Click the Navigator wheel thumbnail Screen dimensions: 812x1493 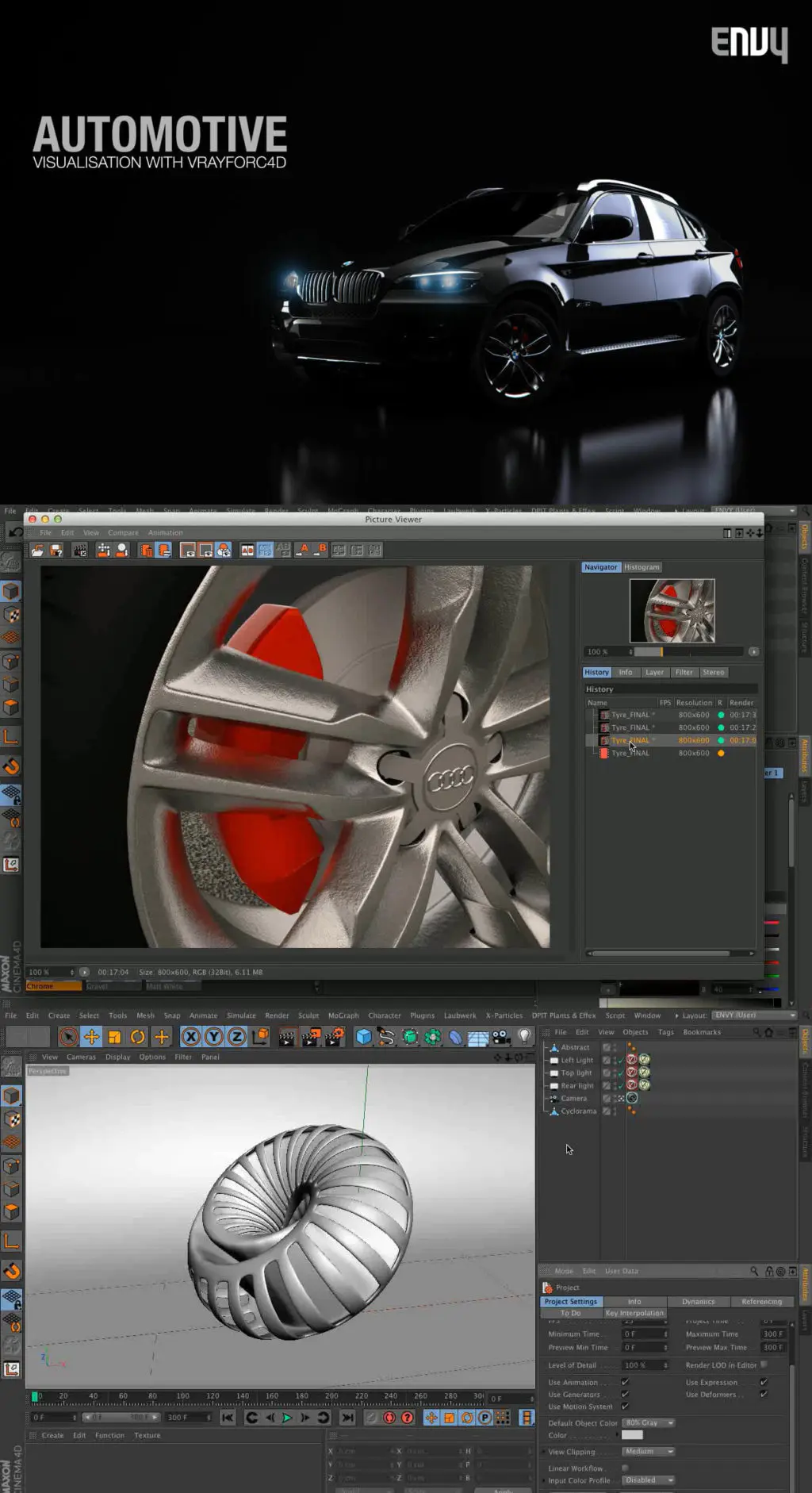coord(672,610)
